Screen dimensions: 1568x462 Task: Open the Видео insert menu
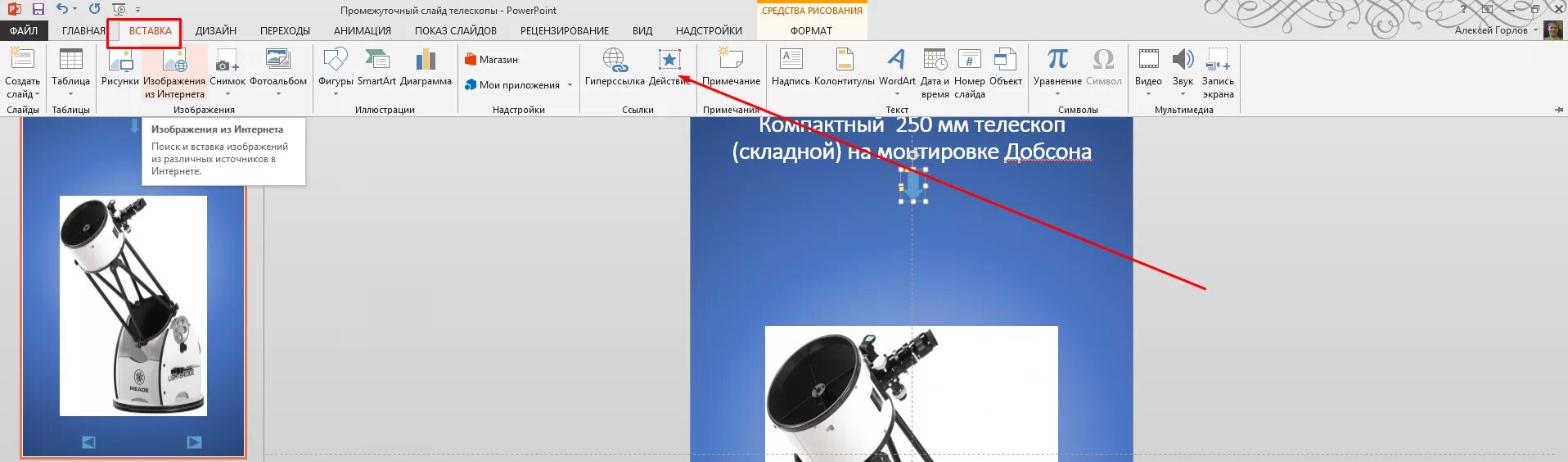click(1148, 72)
